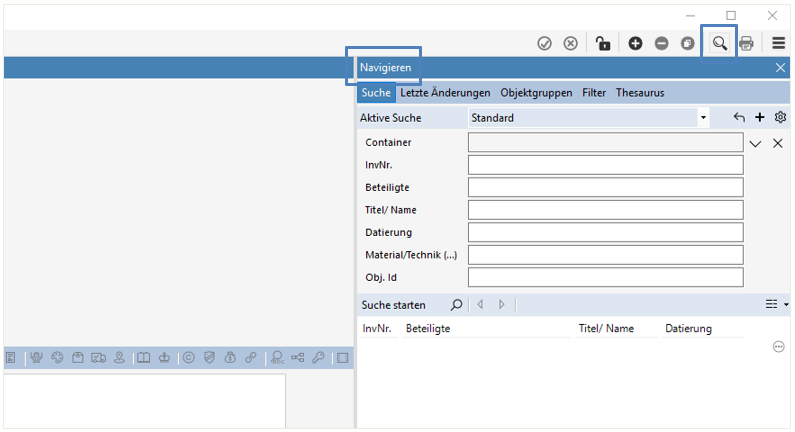
Task: Click the color palette icon
Action: pyautogui.click(x=57, y=357)
